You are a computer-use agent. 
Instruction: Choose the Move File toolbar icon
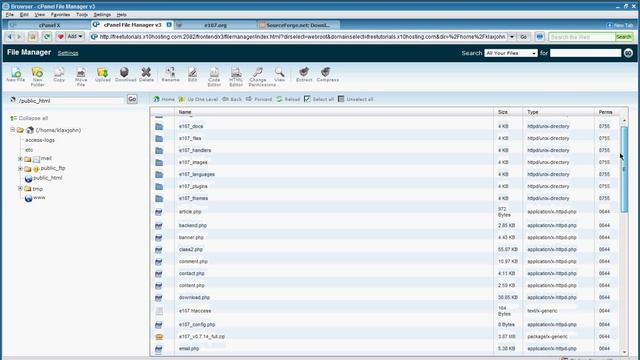point(81,76)
